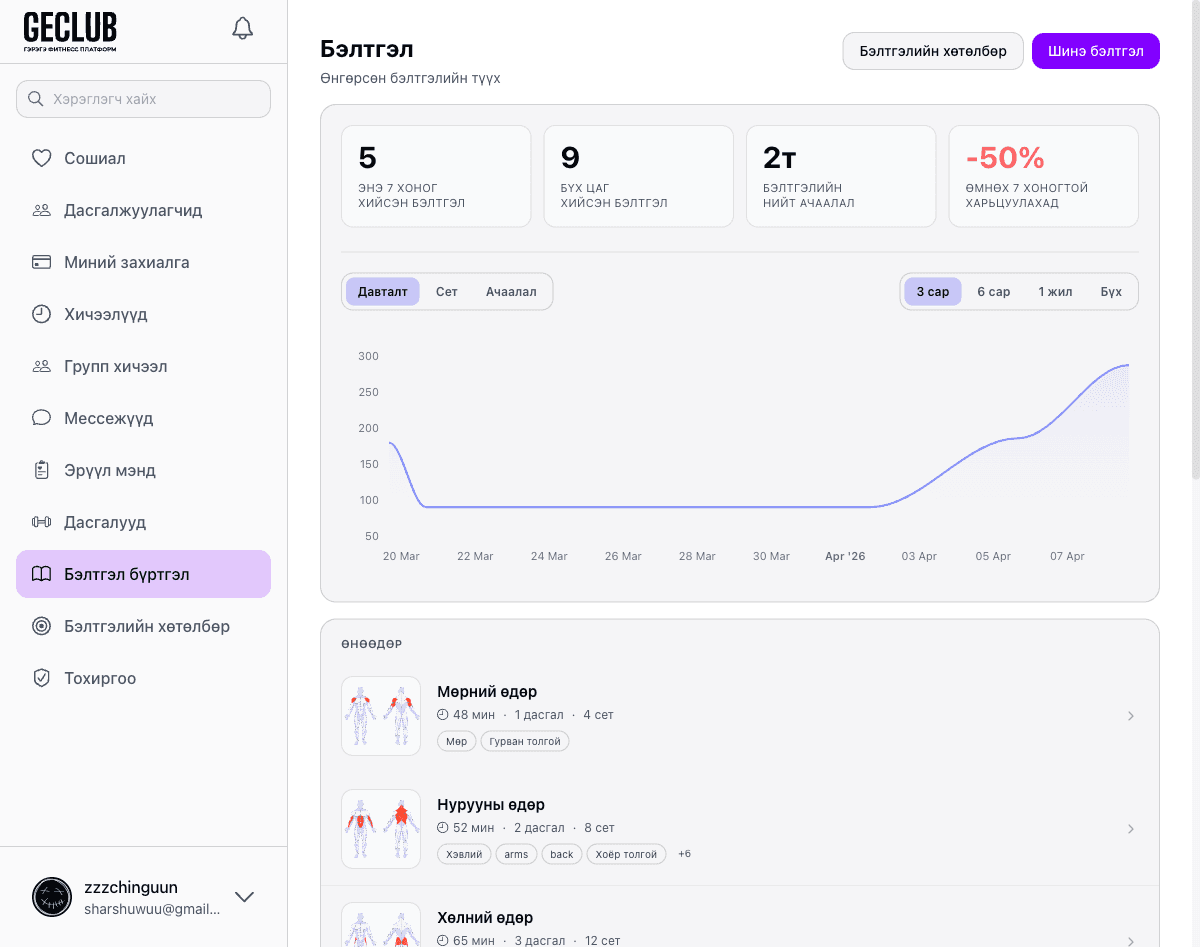Open Групп хичээл in sidebar
The width and height of the screenshot is (1200, 947).
115,366
